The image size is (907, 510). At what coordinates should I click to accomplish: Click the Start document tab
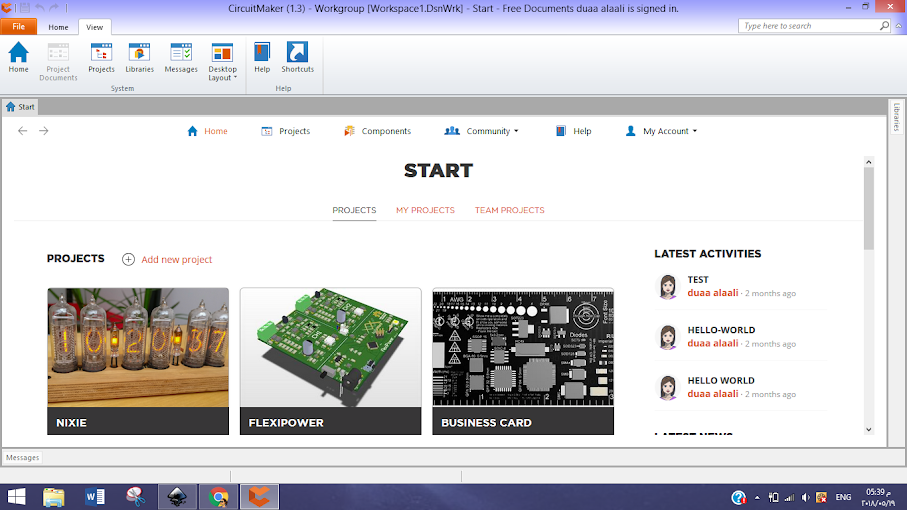tap(20, 107)
